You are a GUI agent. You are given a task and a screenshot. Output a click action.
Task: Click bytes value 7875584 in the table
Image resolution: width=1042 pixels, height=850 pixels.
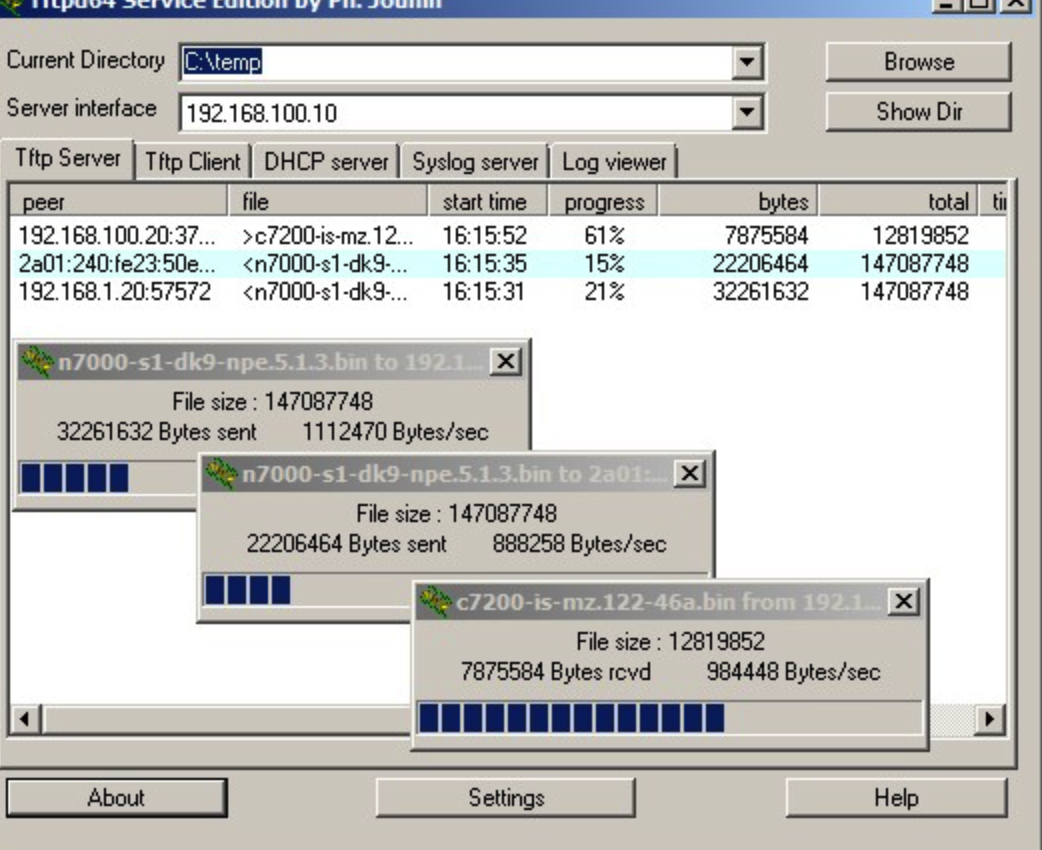[766, 236]
